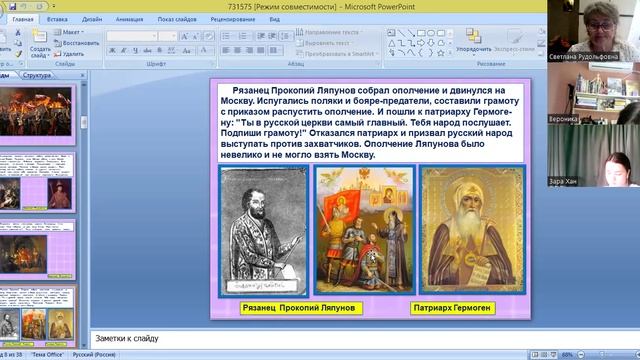
Task: Select the text box shape in gallery
Action: pos(391,33)
